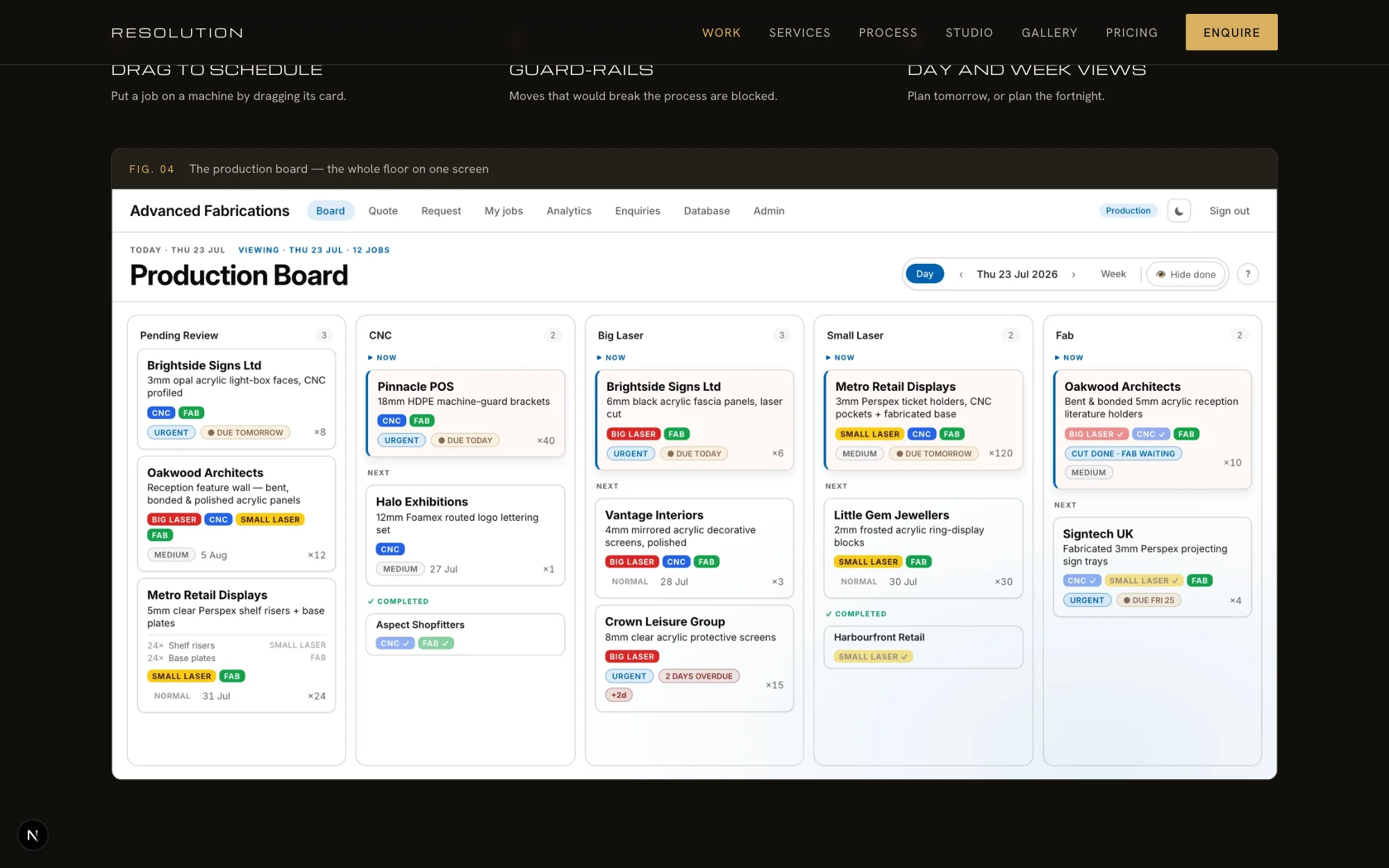Viewport: 1389px width, 868px height.
Task: Click the RESOLUTION logo
Action: point(177,33)
